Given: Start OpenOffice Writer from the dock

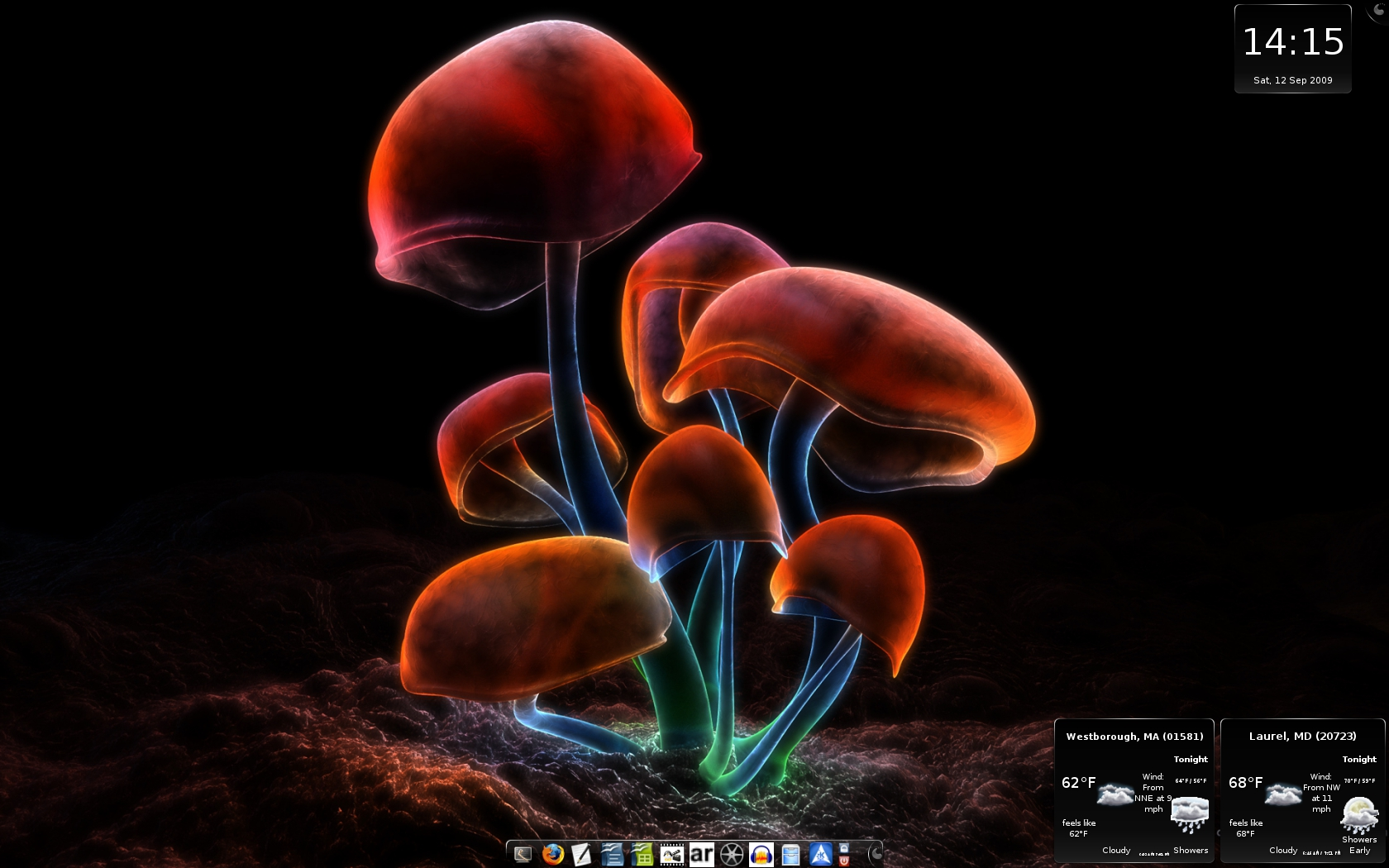Looking at the screenshot, I should point(611,856).
